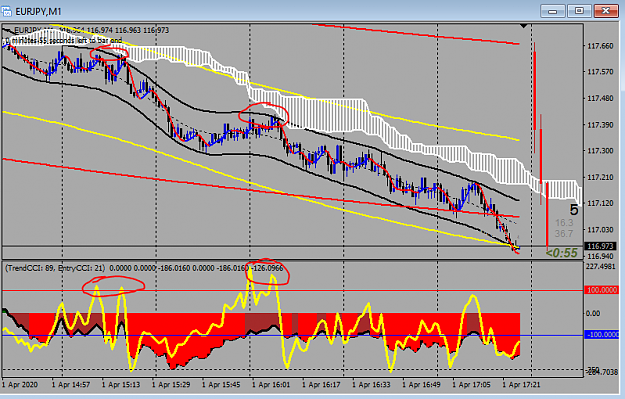Close the EURJPY,M1 chart window

[606, 11]
